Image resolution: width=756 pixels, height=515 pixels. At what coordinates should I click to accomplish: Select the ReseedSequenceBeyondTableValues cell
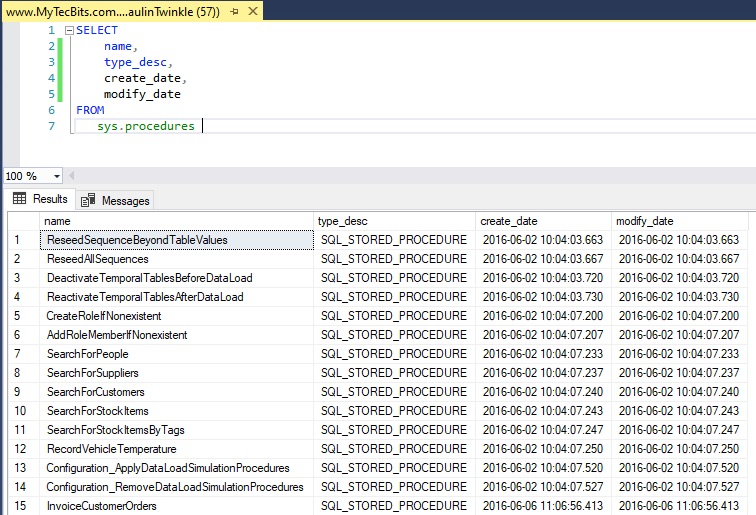[176, 240]
